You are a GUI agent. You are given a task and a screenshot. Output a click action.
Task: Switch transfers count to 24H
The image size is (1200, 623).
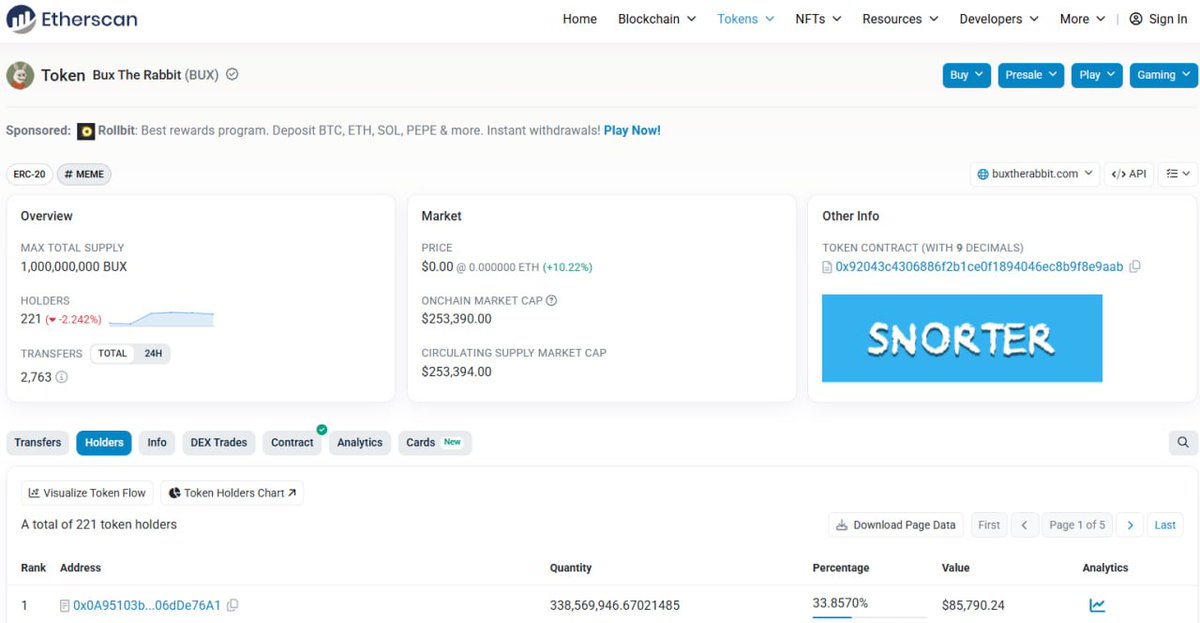[x=153, y=353]
